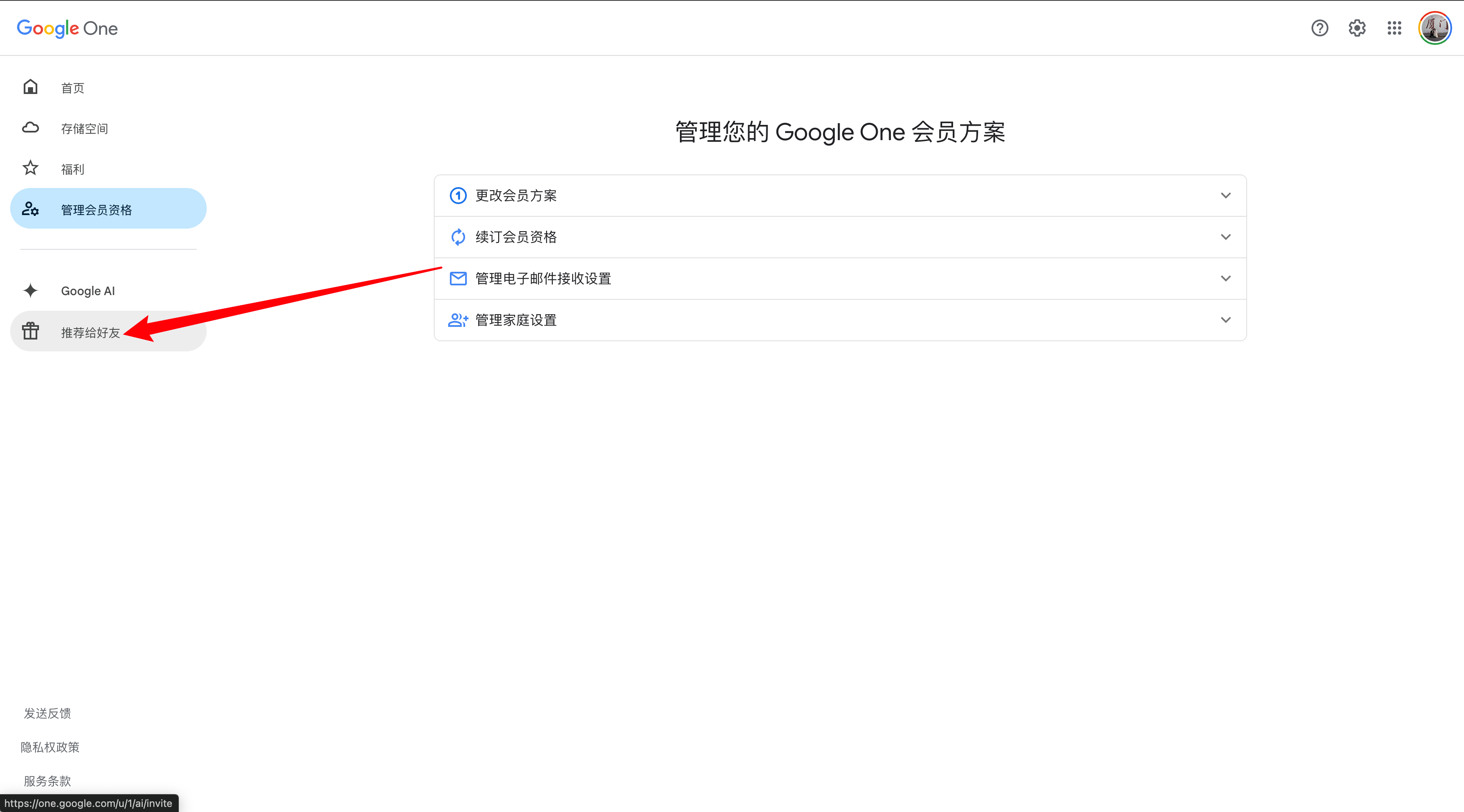The image size is (1464, 812).
Task: Click the gift icon for referrals
Action: 30,331
